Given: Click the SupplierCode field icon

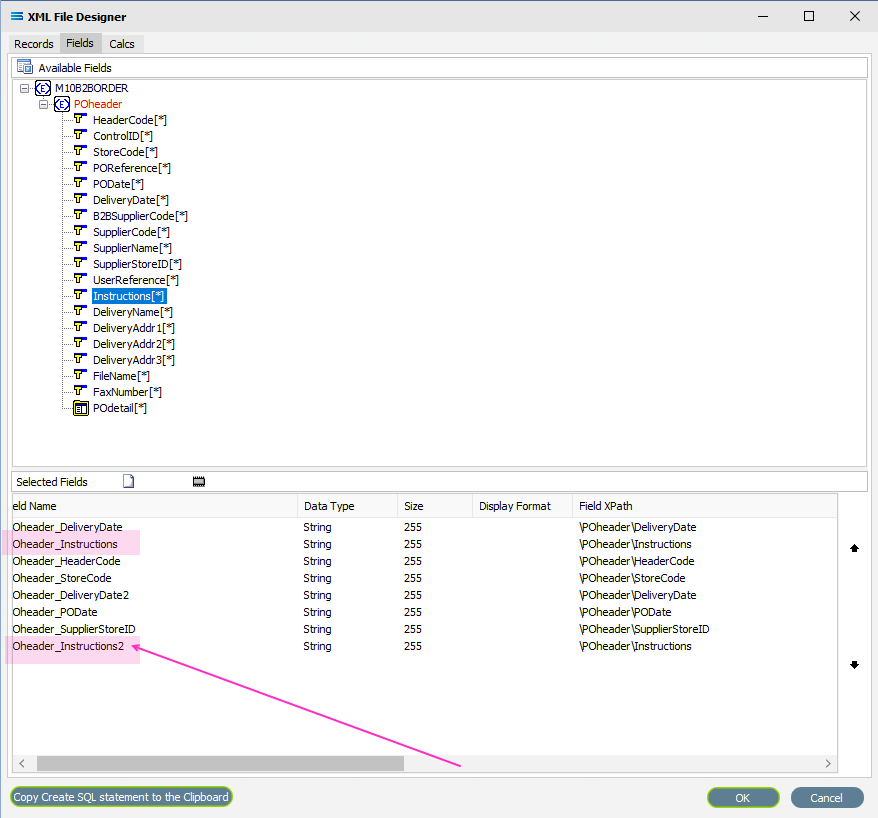Looking at the screenshot, I should click(x=80, y=231).
